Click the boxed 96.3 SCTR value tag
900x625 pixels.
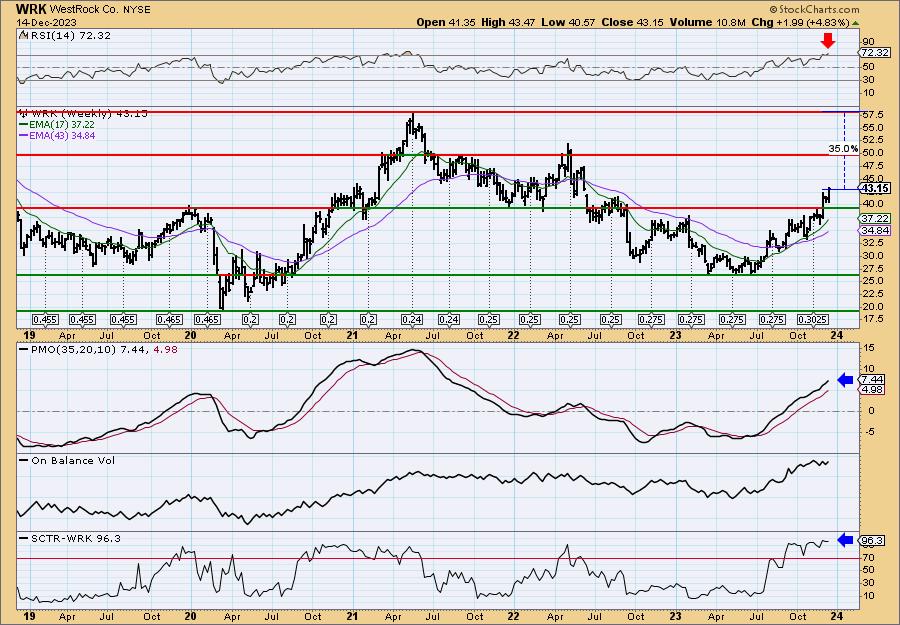tap(873, 541)
